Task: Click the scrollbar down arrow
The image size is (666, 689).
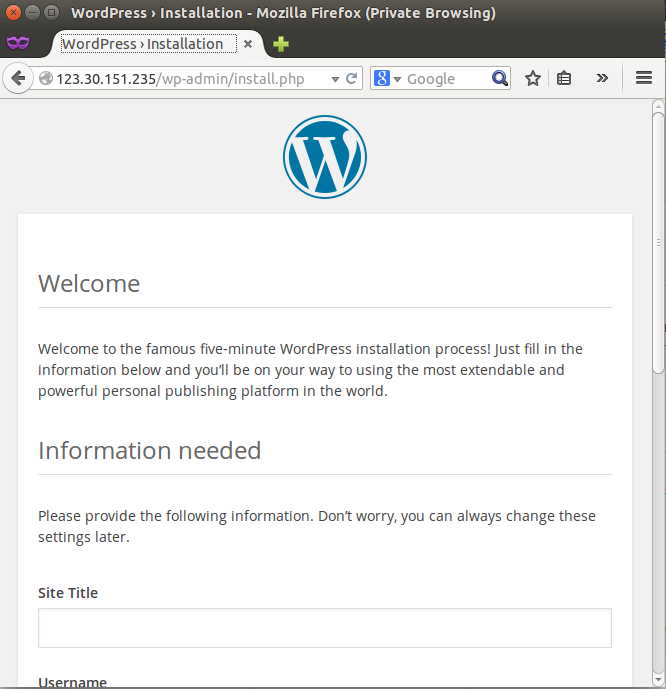Action: 658,680
